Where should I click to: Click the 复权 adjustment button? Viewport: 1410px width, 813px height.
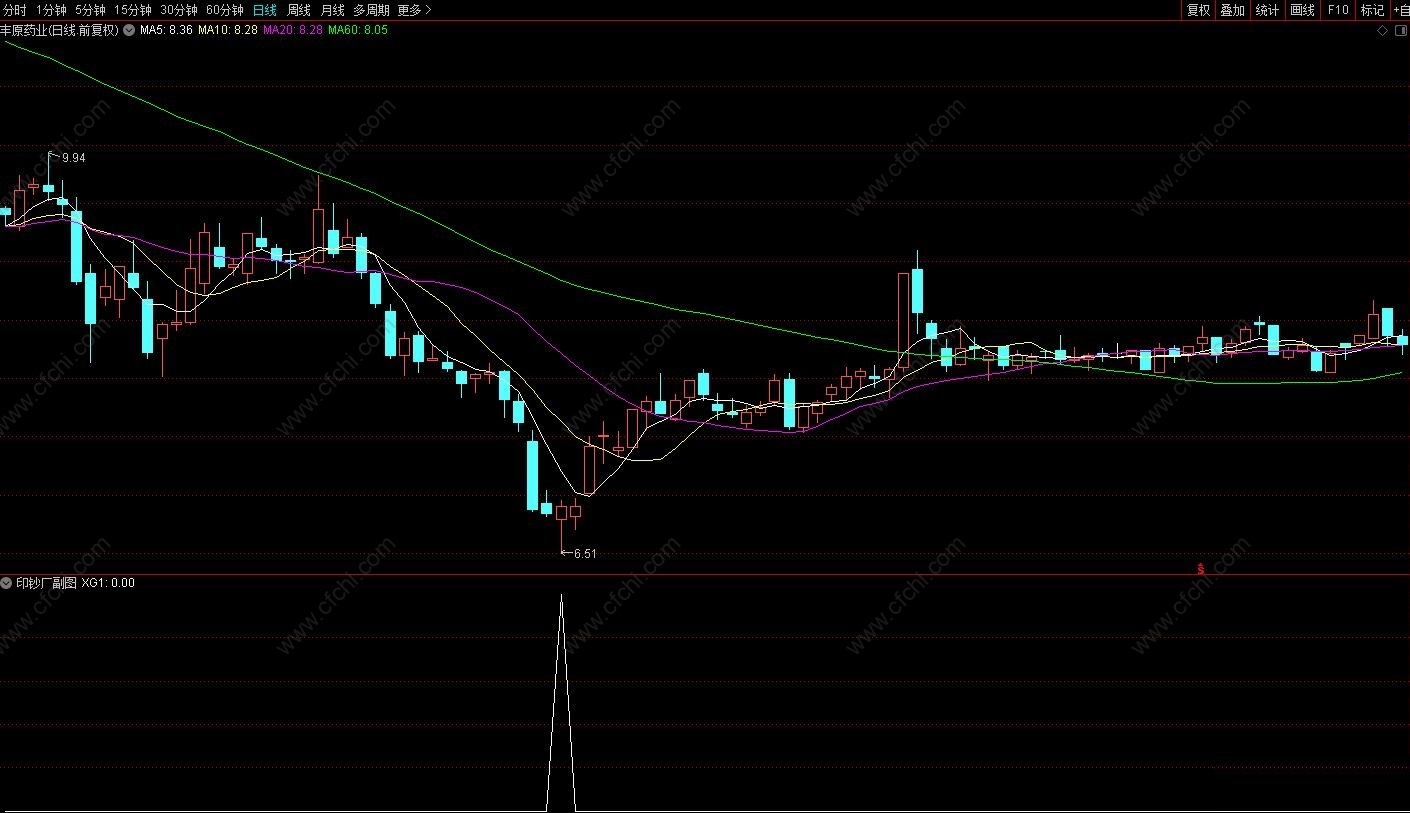pyautogui.click(x=1198, y=10)
